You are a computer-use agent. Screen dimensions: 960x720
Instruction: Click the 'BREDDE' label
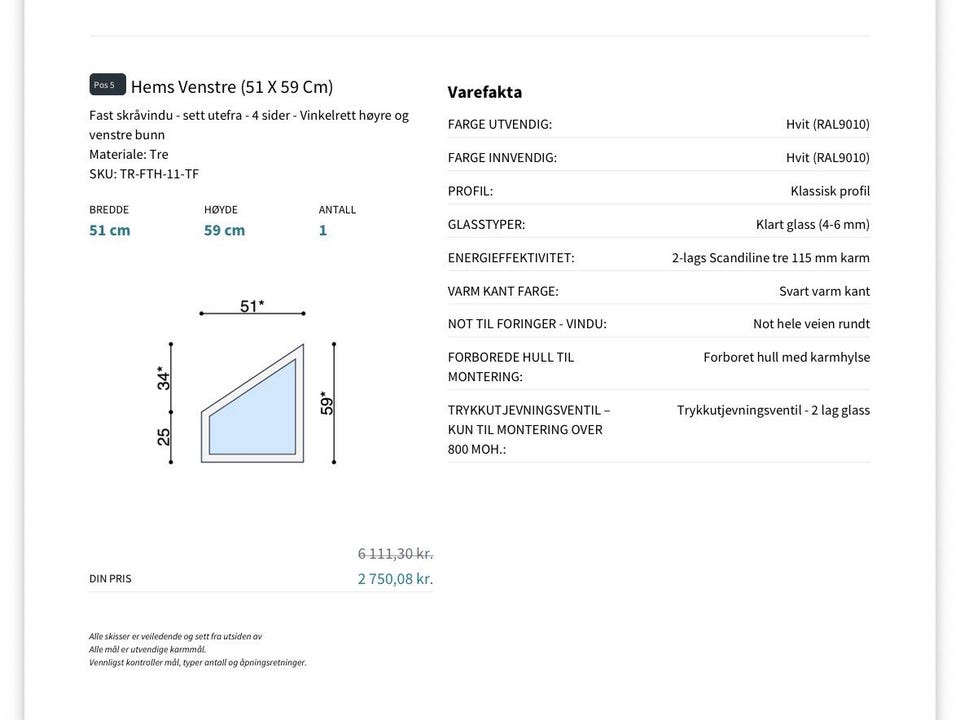tap(109, 209)
